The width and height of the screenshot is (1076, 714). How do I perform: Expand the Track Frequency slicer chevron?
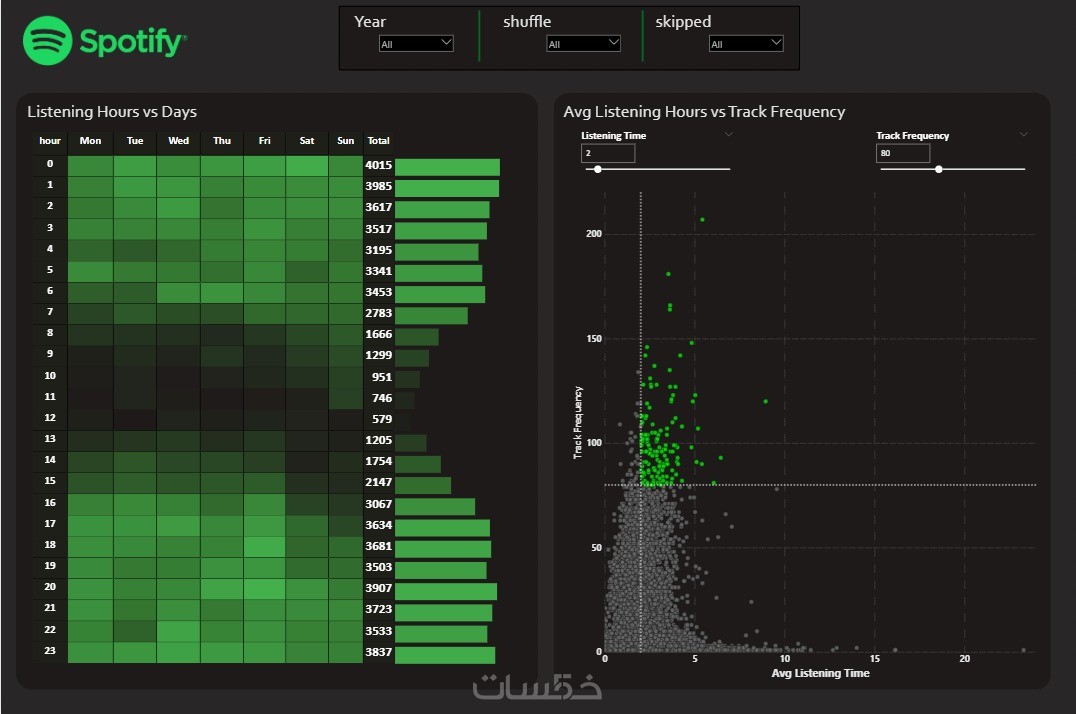point(1023,135)
